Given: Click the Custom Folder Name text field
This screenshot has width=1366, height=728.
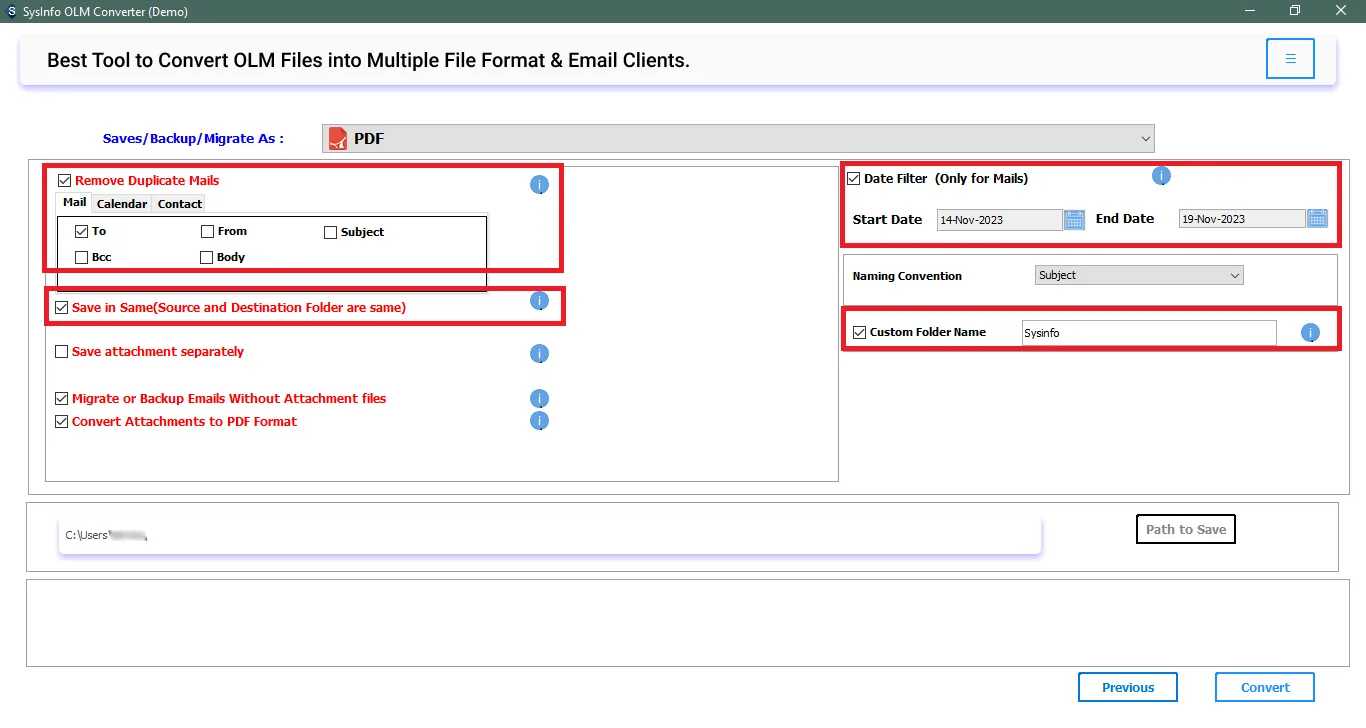Looking at the screenshot, I should point(1148,333).
